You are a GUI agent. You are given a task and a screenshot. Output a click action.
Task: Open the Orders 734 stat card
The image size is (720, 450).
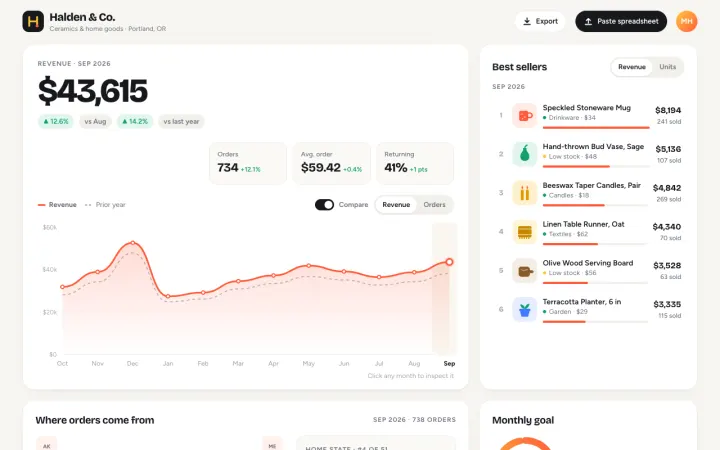click(x=248, y=163)
